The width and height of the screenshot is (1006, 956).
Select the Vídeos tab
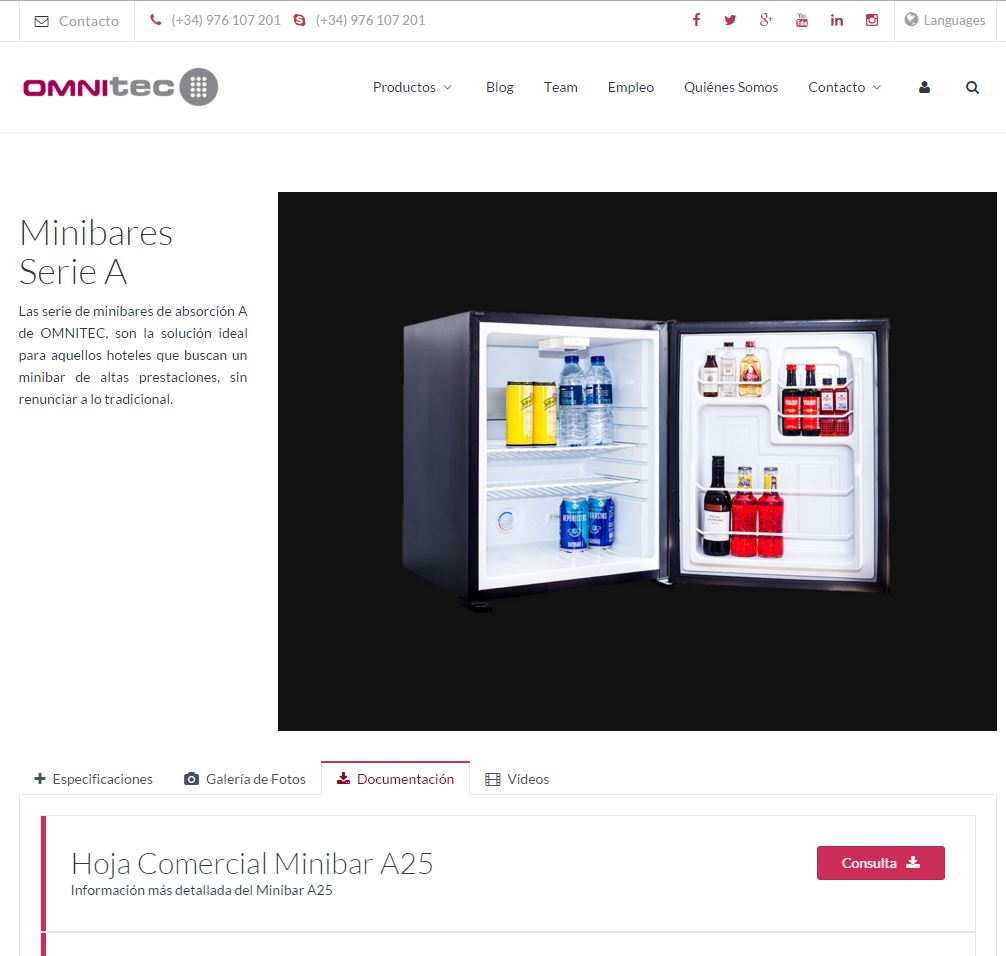(x=517, y=779)
